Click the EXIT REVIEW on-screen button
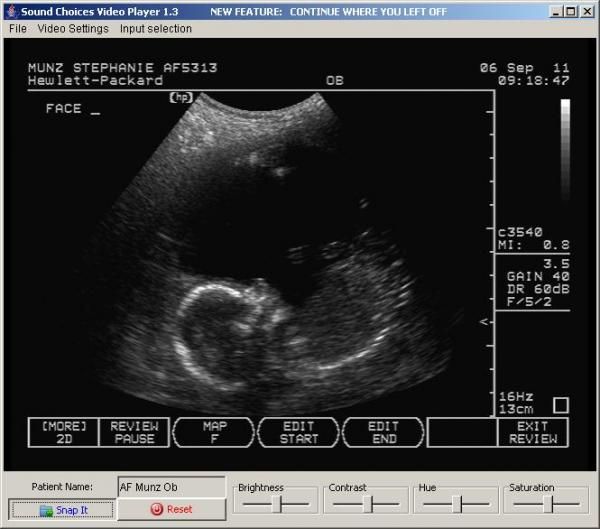 533,433
